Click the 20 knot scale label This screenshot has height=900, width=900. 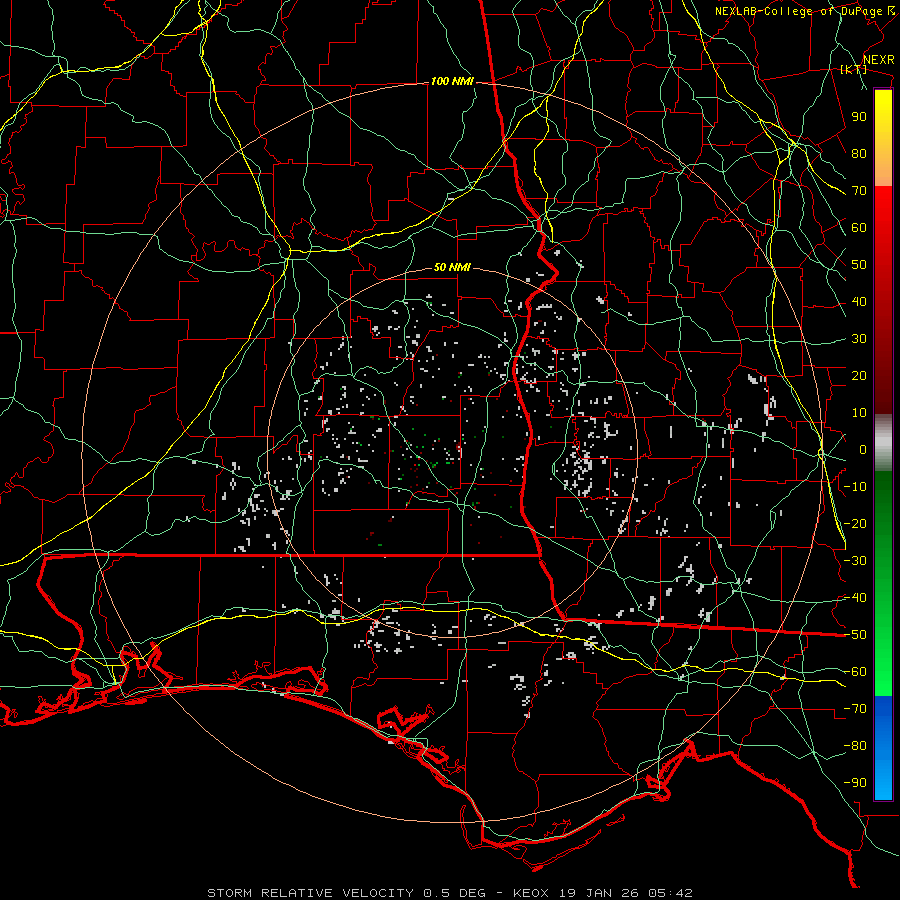click(x=859, y=375)
